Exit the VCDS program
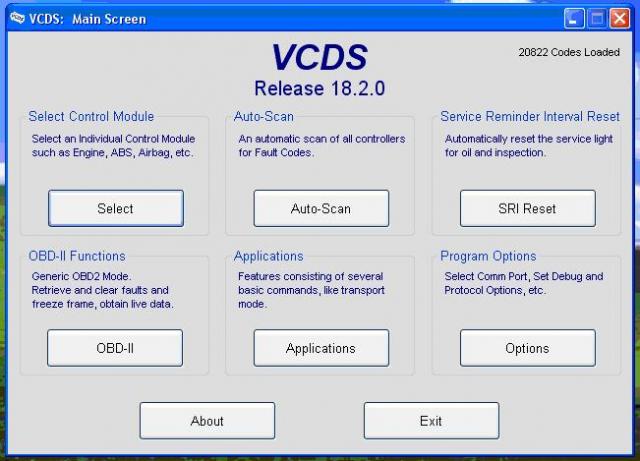640x461 pixels. [431, 421]
